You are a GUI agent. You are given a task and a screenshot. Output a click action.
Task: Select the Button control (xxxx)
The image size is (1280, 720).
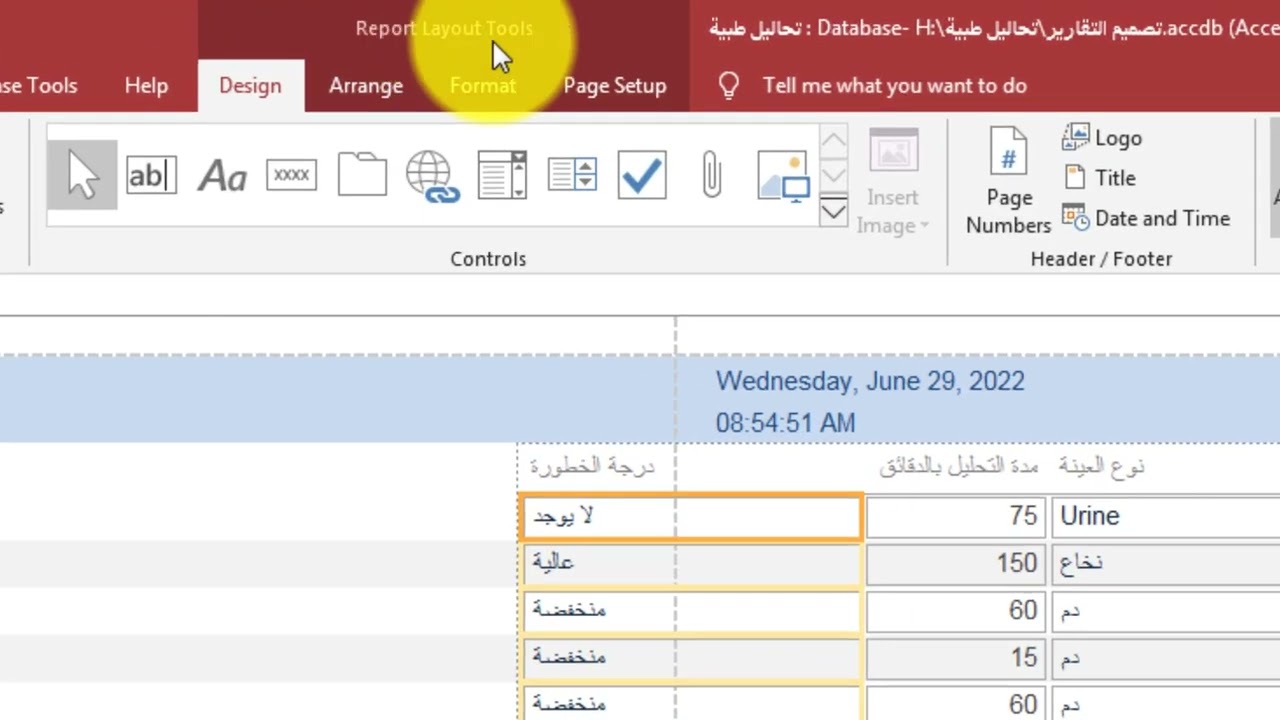[291, 176]
